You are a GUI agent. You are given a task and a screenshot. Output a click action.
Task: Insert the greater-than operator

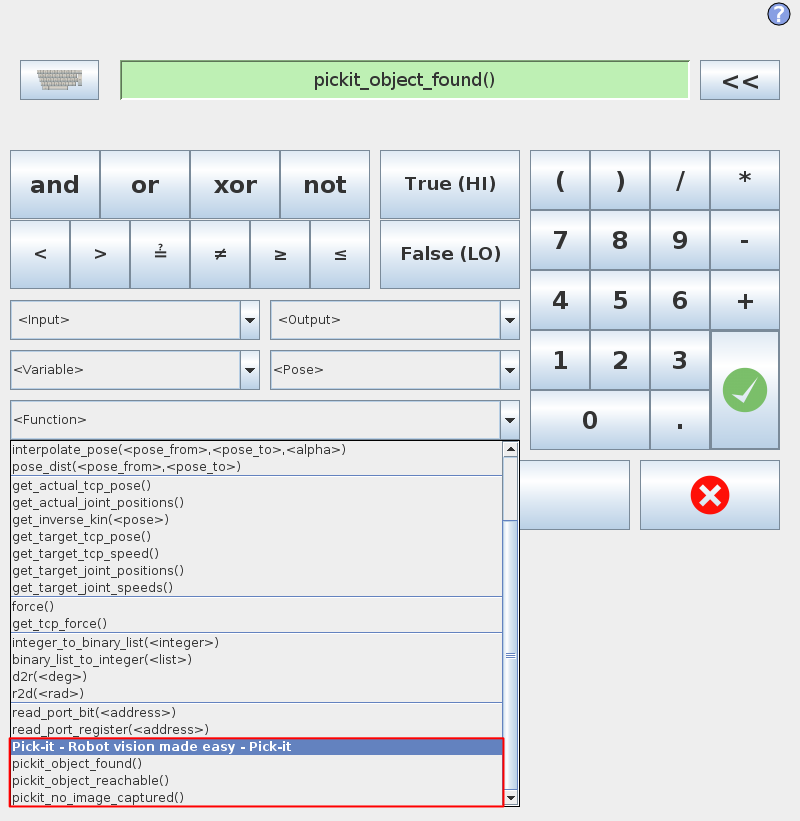click(x=100, y=254)
